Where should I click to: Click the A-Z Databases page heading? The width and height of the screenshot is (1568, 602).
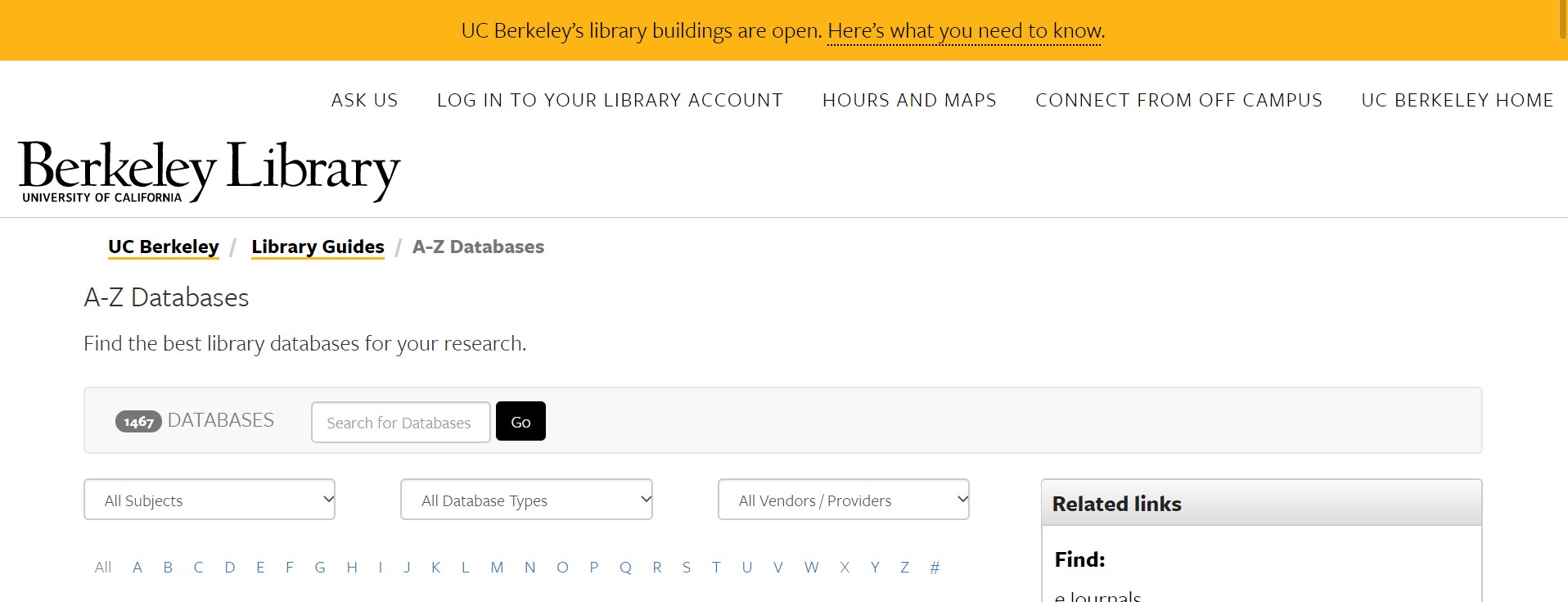[166, 297]
